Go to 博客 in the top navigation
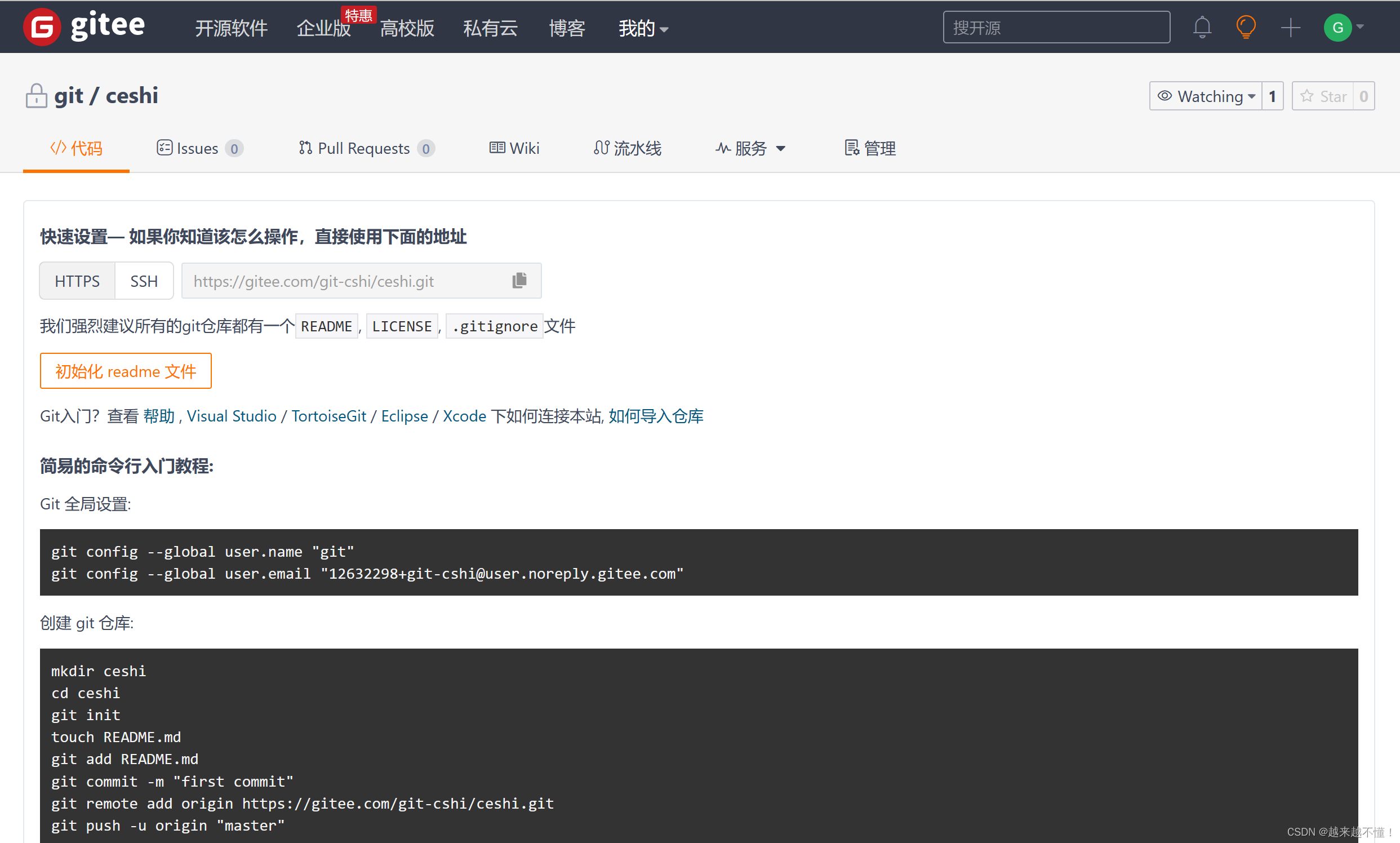This screenshot has height=843, width=1400. click(567, 28)
